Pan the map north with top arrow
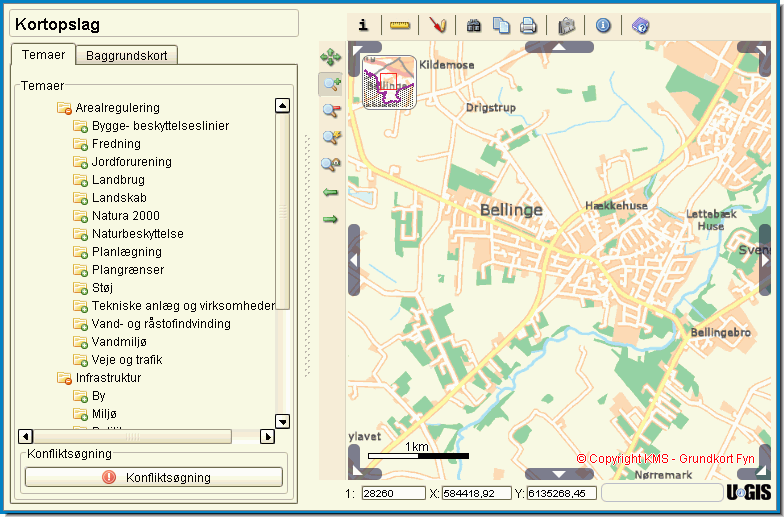Viewport: 784px width, 517px height. 559,47
